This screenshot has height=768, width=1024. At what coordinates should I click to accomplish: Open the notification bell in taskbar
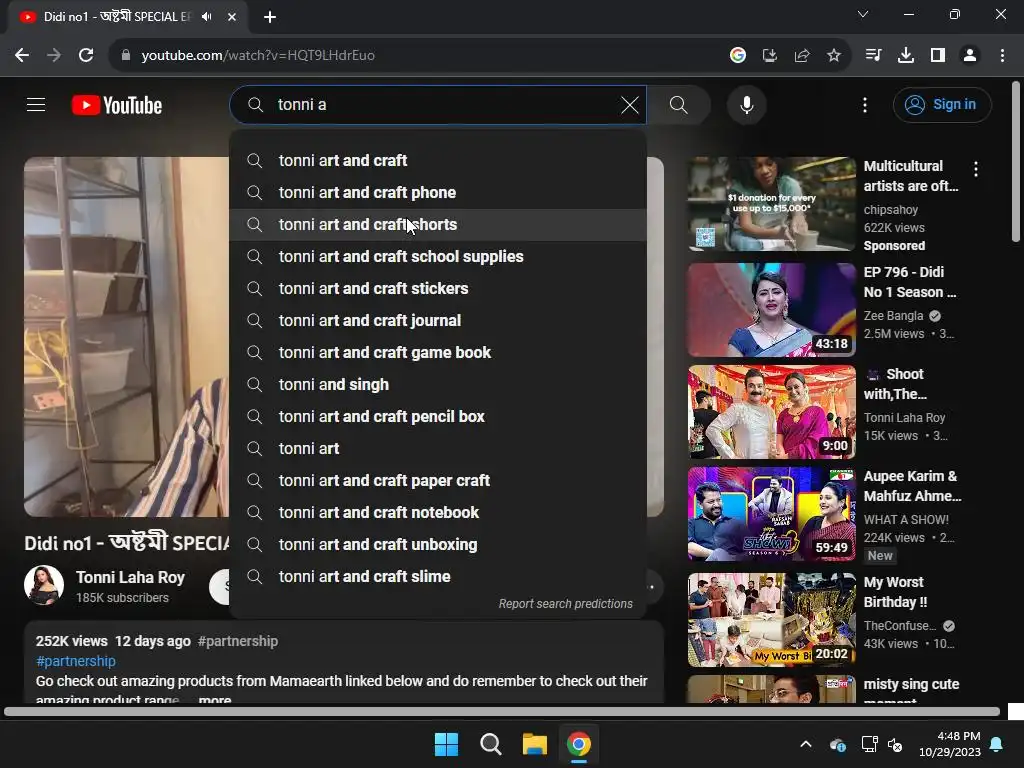pyautogui.click(x=997, y=744)
